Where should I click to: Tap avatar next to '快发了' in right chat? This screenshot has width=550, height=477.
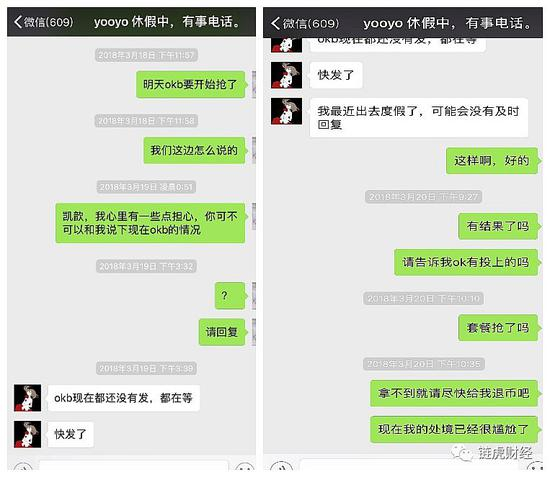[x=286, y=75]
